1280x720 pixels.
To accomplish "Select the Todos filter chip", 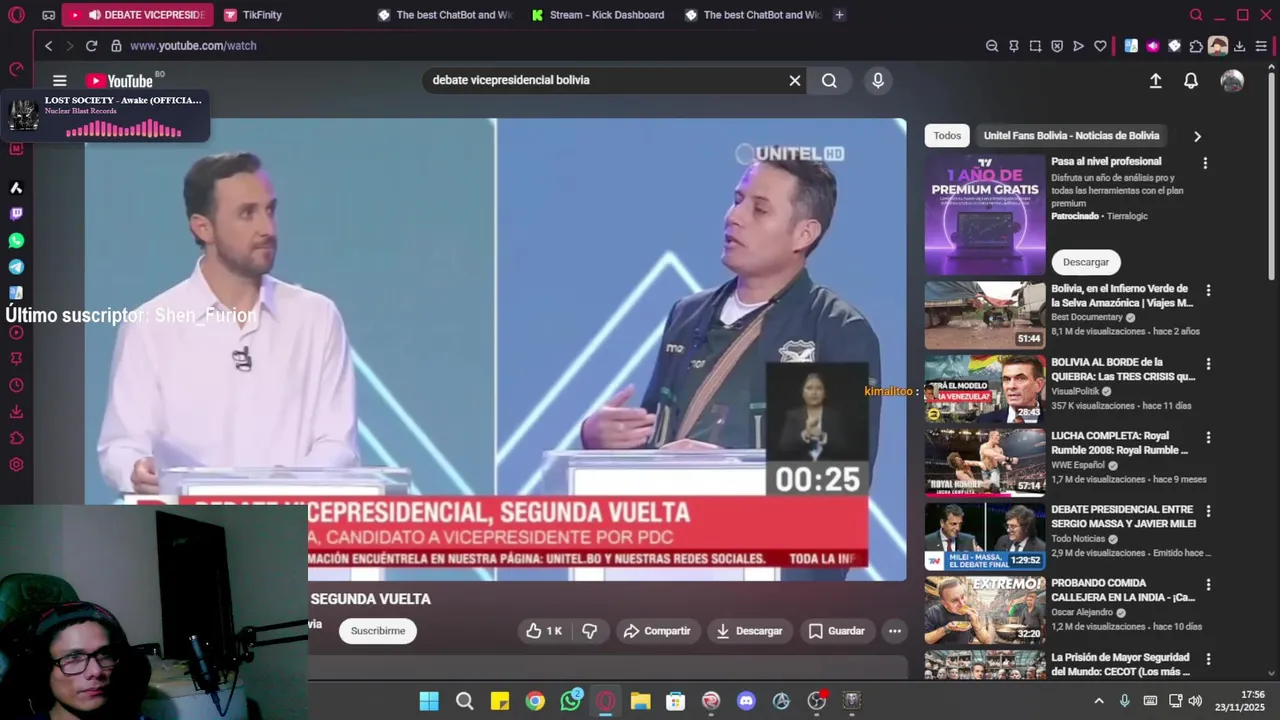I will point(947,136).
